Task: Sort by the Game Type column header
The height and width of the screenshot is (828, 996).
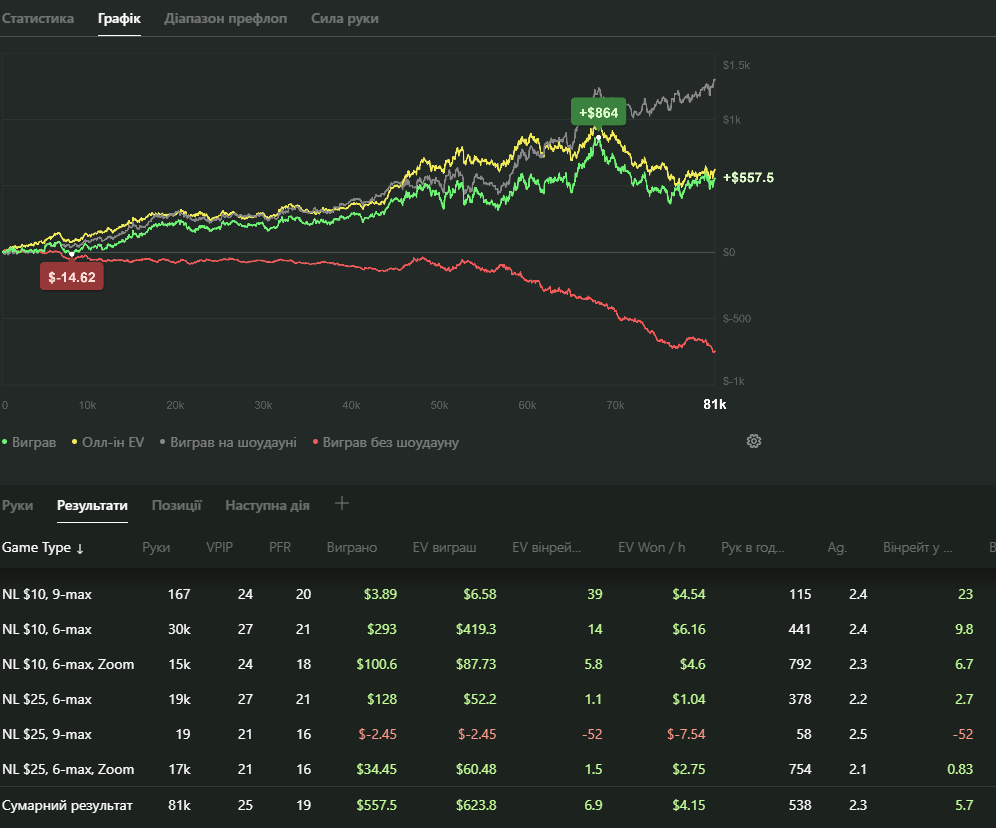Action: pyautogui.click(x=43, y=548)
